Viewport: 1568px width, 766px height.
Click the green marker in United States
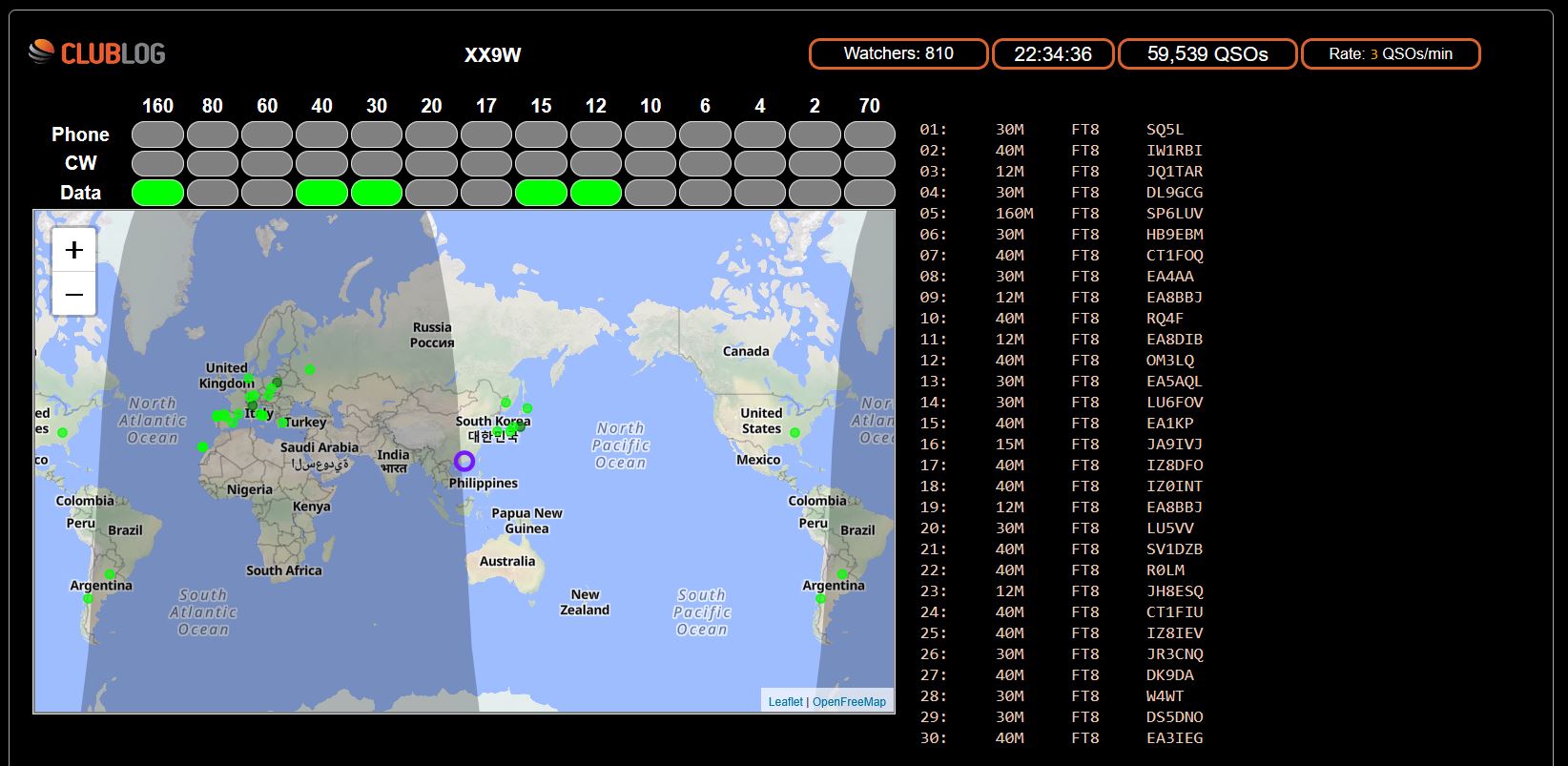point(794,433)
